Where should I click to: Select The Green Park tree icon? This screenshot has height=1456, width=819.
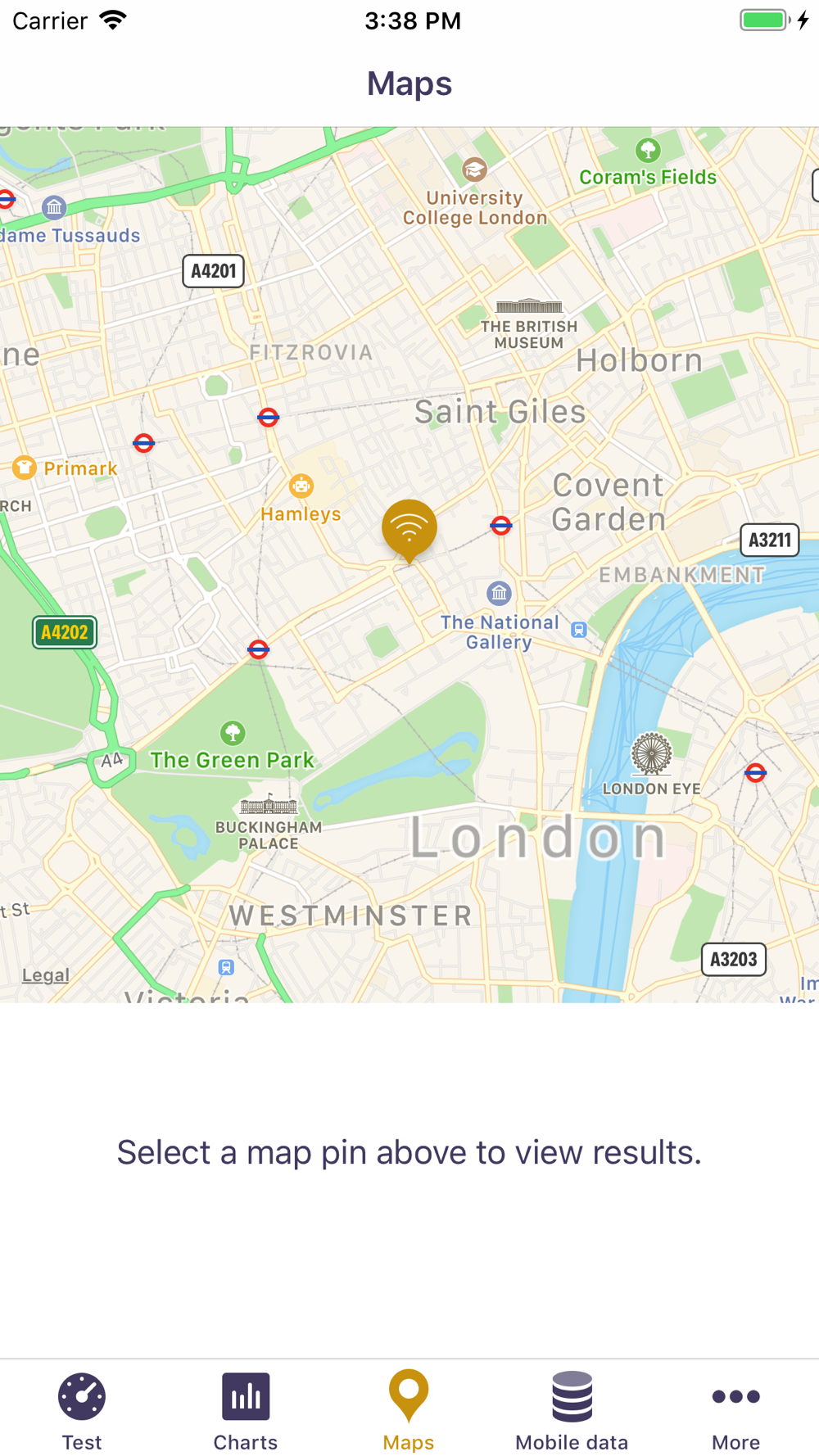point(233,732)
